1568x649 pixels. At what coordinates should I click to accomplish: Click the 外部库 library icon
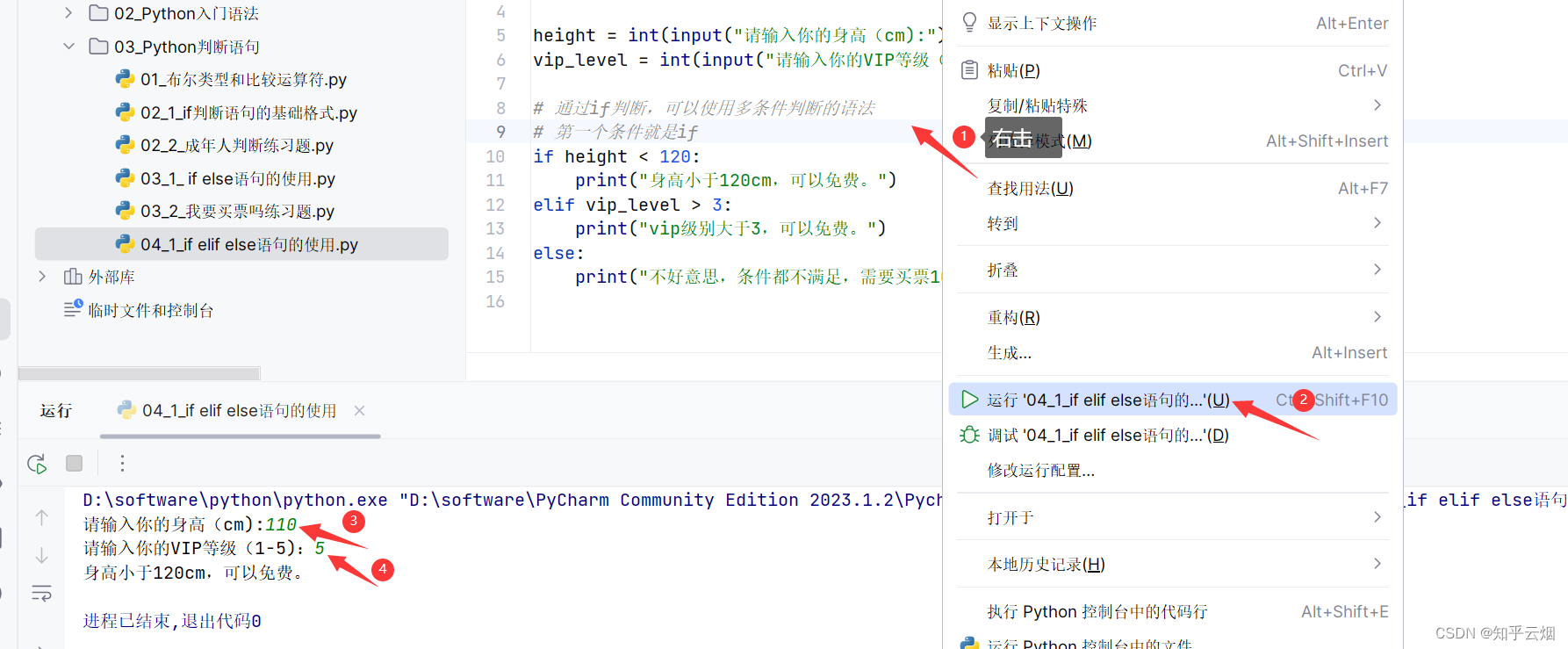pyautogui.click(x=73, y=277)
